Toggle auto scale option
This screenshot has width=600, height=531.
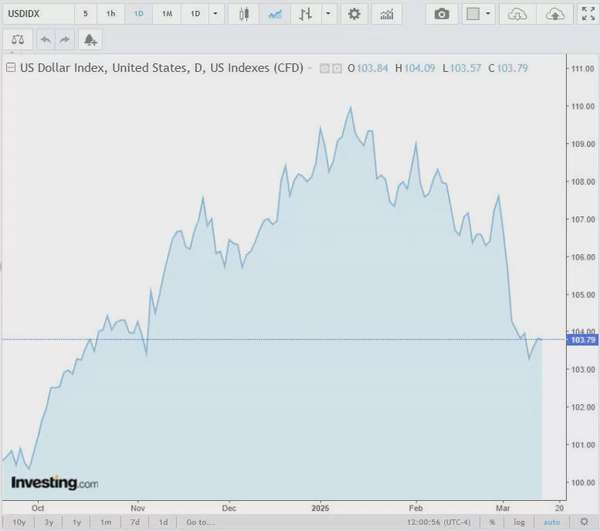(x=552, y=522)
